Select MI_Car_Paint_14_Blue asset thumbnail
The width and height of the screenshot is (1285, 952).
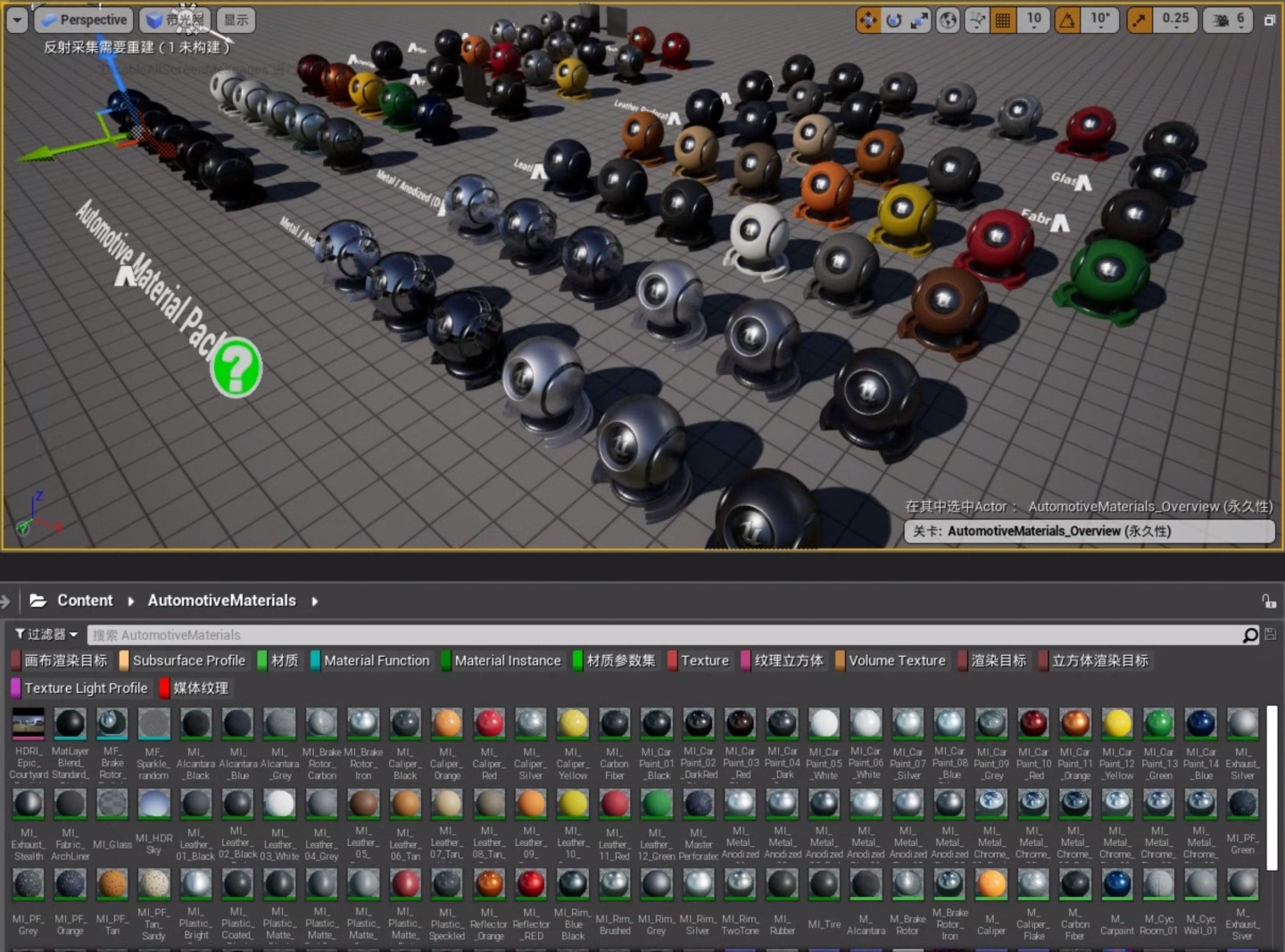1200,724
